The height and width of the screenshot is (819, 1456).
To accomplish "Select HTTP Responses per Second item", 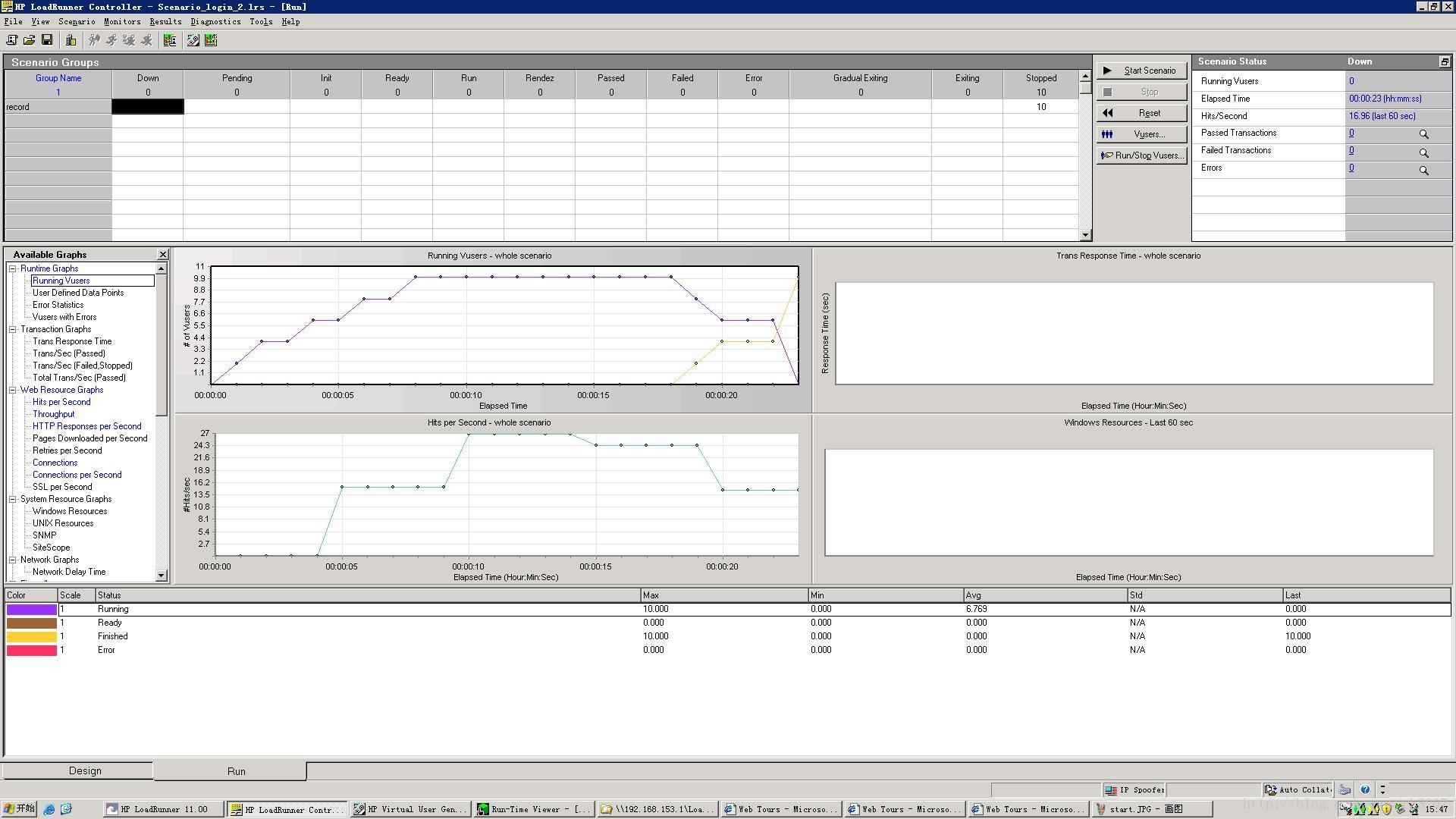I will pyautogui.click(x=86, y=426).
